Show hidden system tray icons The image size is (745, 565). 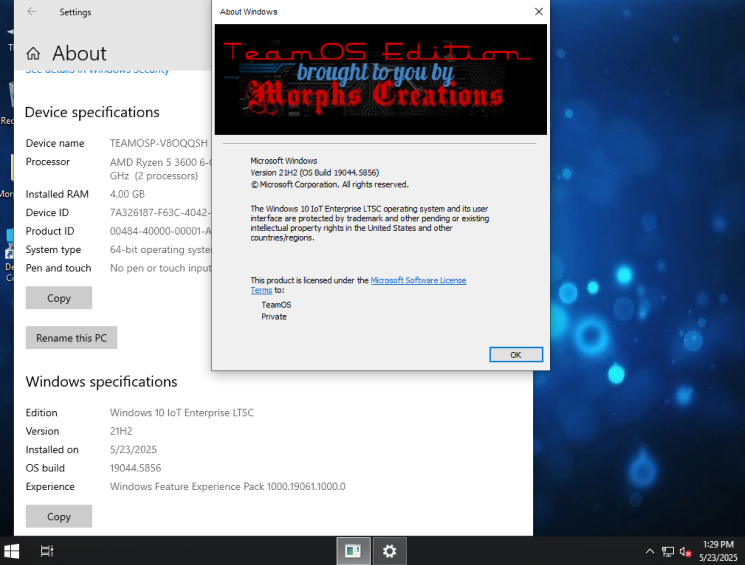[x=649, y=551]
